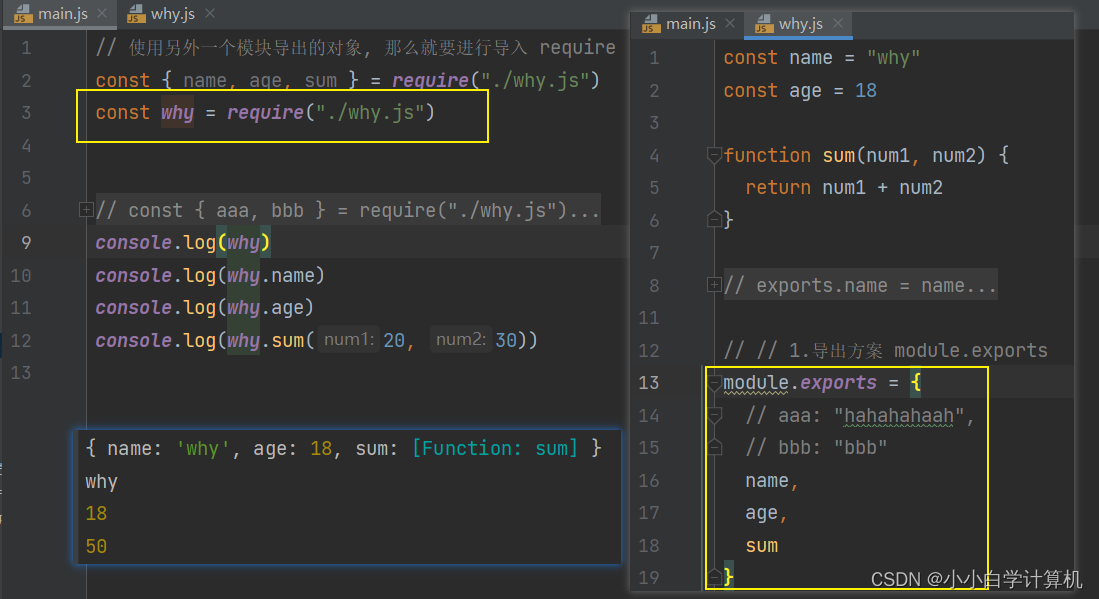This screenshot has width=1099, height=599.
Task: Click 'return num1 + num2' statement
Action: [x=844, y=188]
